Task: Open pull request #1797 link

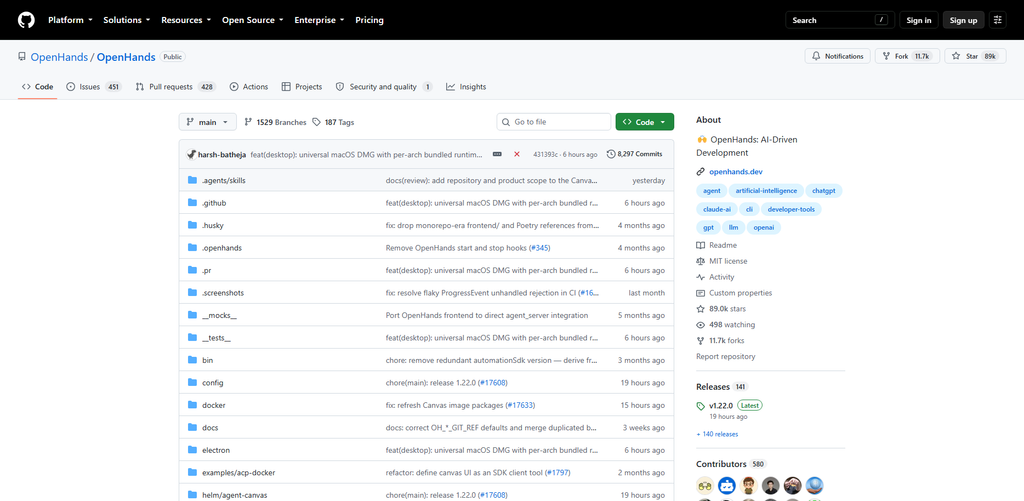Action: (x=557, y=472)
